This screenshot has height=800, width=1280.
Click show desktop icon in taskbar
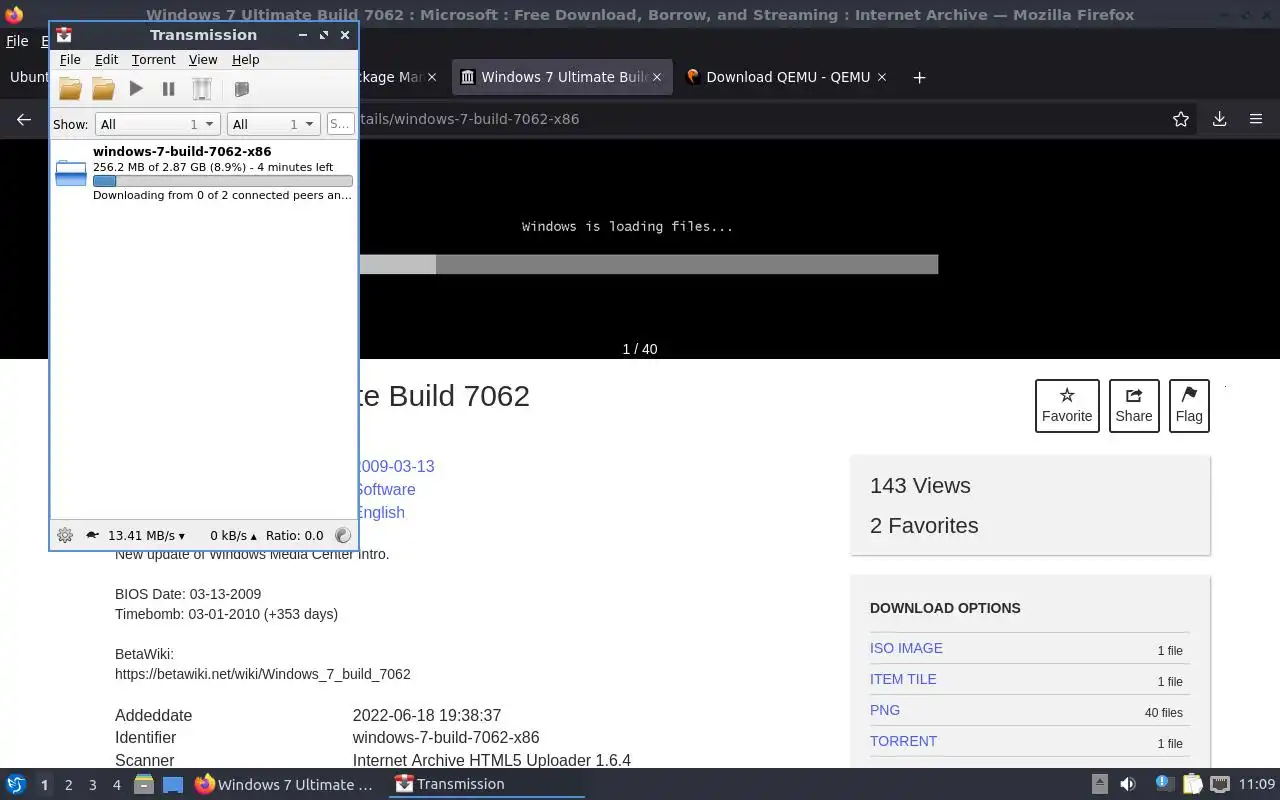[x=173, y=784]
